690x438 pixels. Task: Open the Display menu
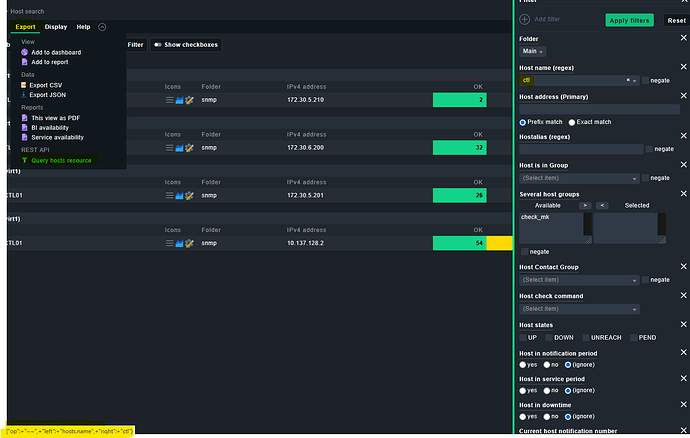(x=56, y=27)
